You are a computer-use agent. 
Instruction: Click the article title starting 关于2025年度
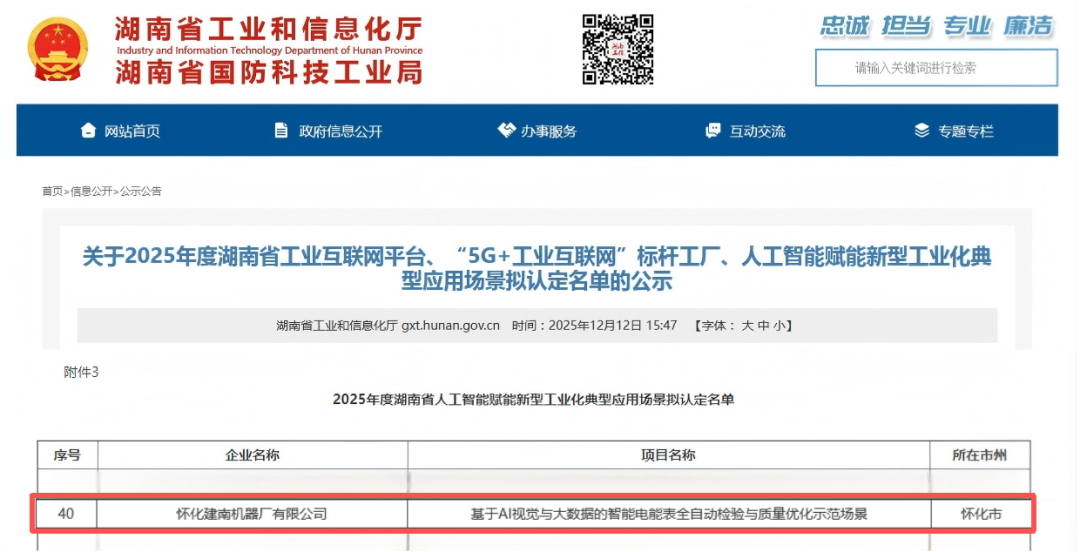click(x=537, y=269)
